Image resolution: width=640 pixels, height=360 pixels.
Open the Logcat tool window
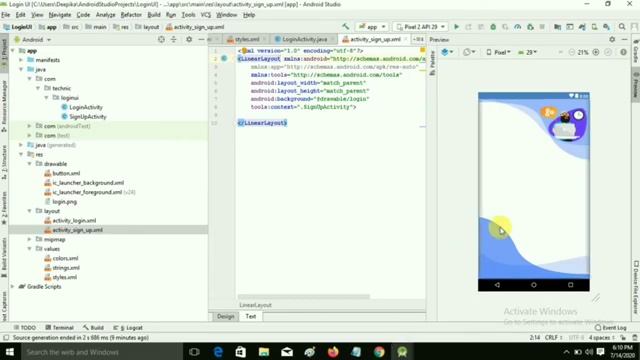(128, 327)
